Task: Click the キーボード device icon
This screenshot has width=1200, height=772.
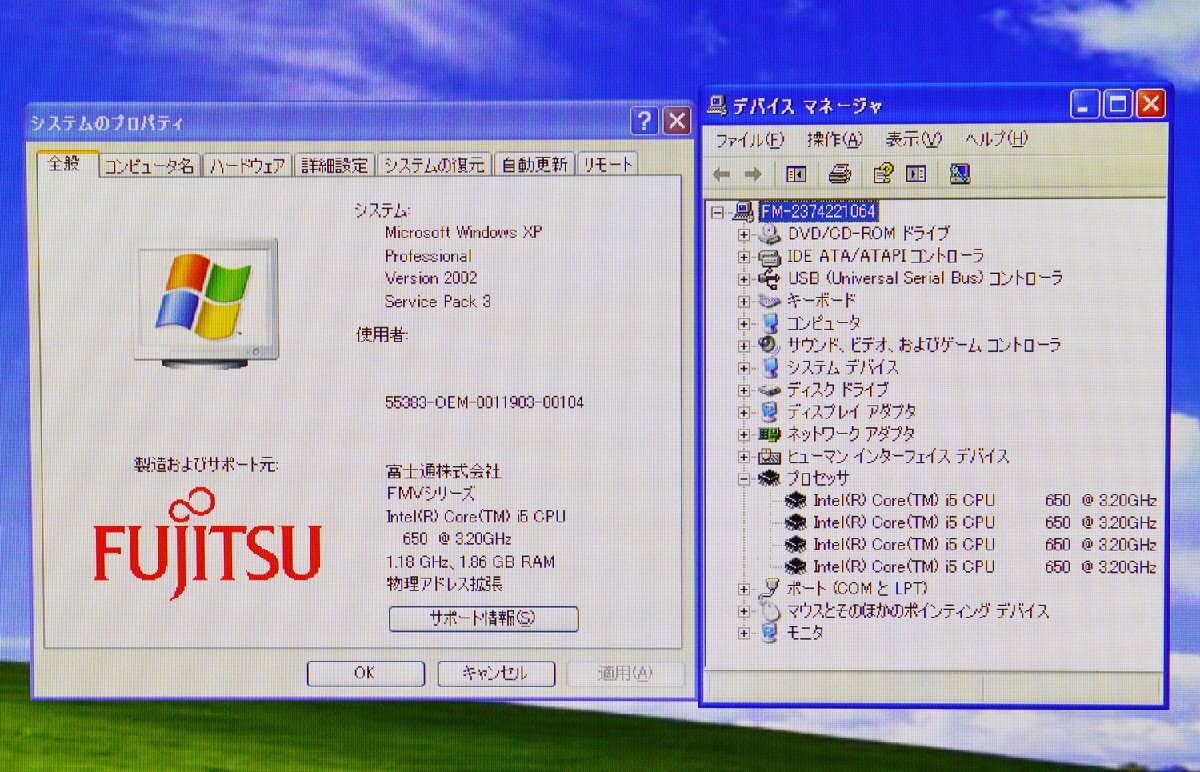Action: 770,300
